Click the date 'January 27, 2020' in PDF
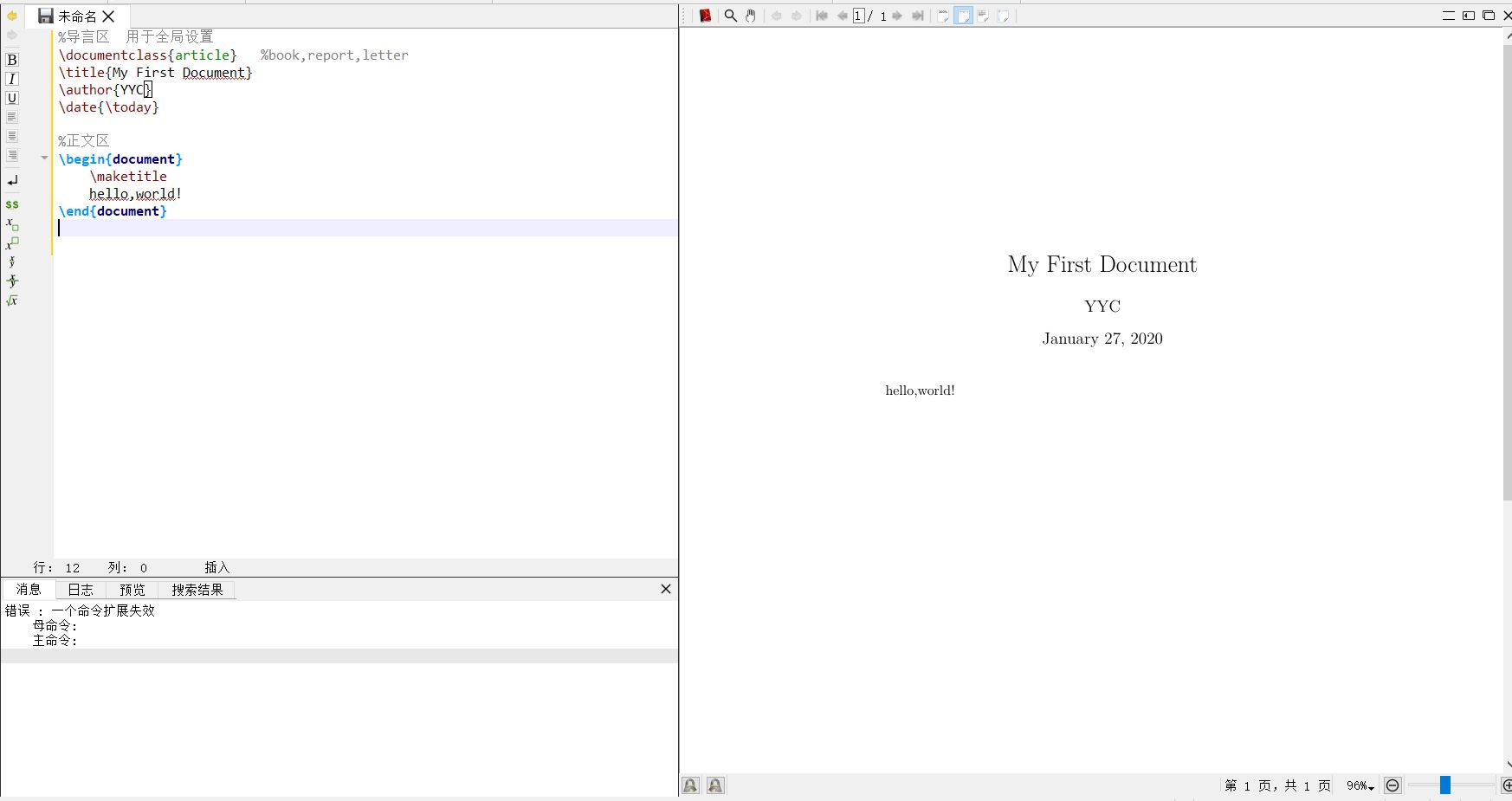This screenshot has width=1512, height=801. point(1102,339)
